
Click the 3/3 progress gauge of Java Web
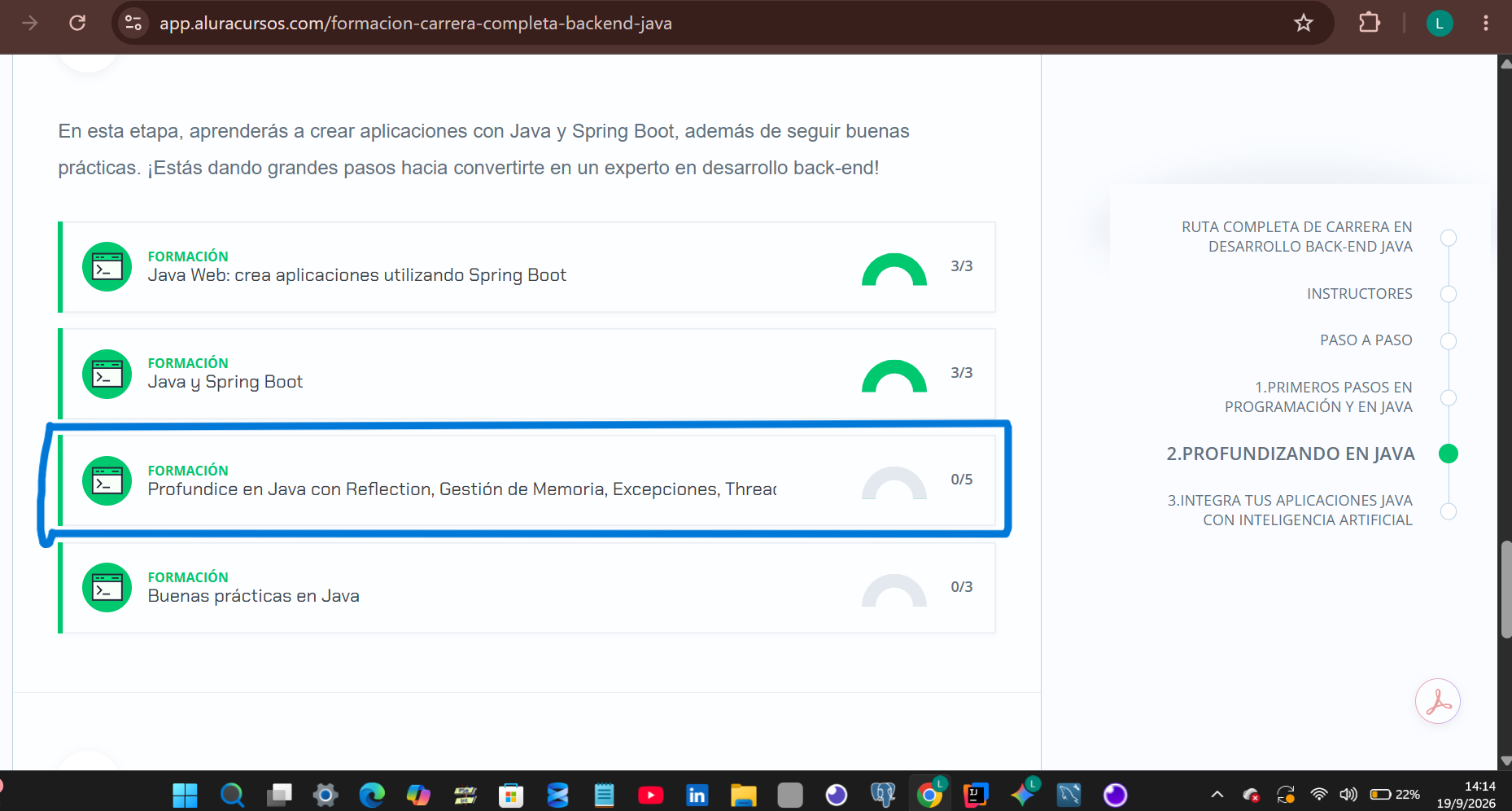894,270
